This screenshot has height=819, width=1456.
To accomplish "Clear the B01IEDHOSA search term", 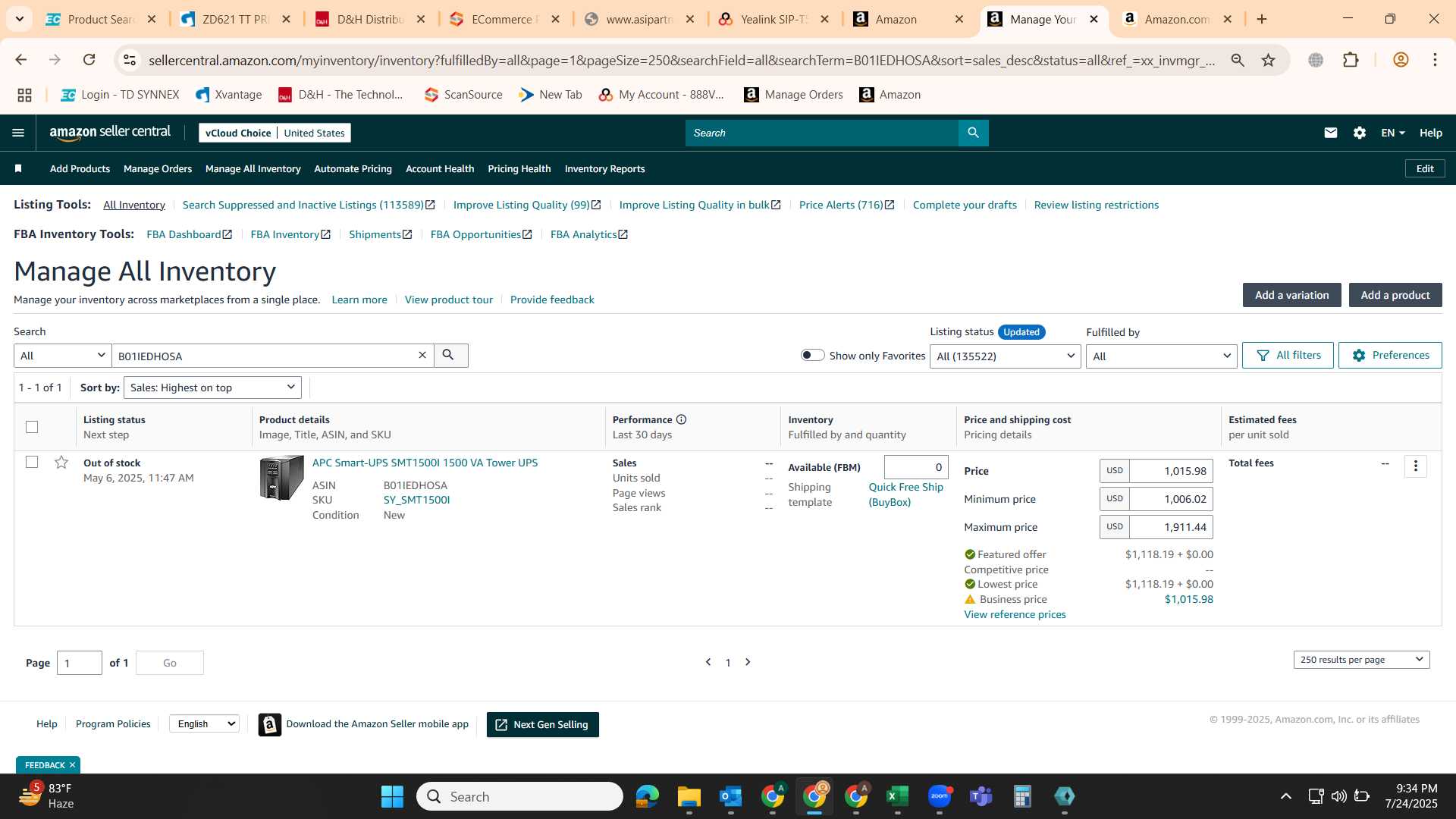I will [x=422, y=355].
